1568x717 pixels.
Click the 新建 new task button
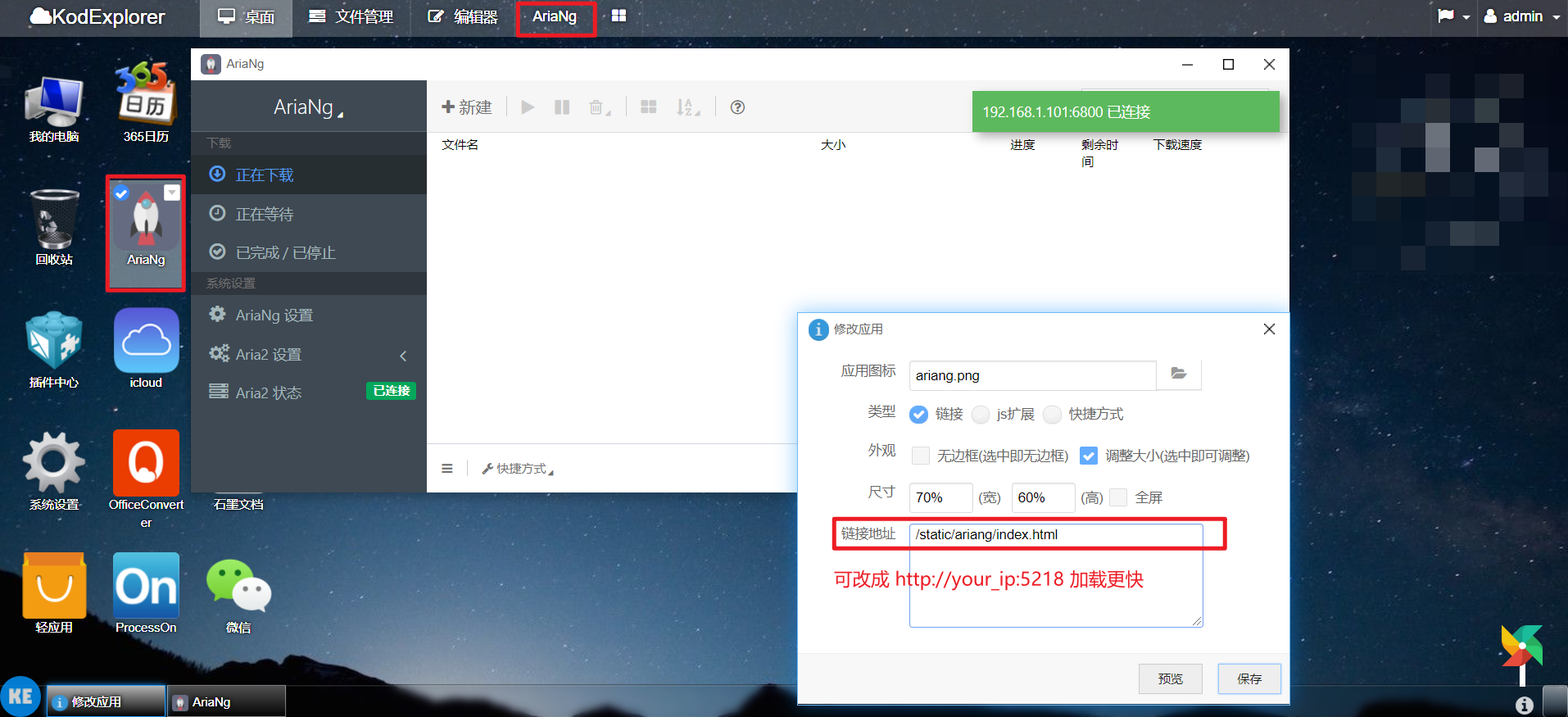(467, 107)
